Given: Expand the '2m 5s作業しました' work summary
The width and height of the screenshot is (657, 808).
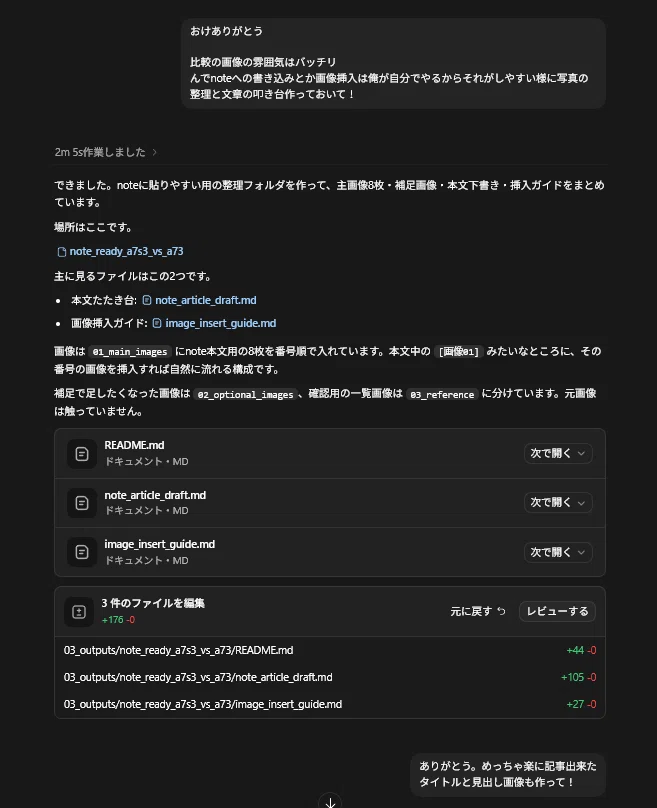Looking at the screenshot, I should [106, 152].
